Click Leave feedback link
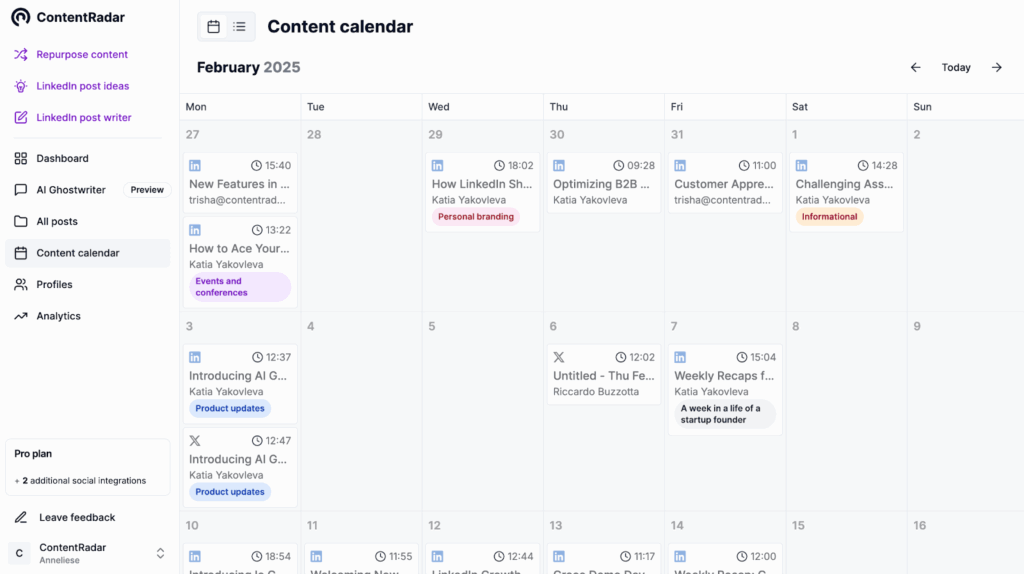 (77, 517)
